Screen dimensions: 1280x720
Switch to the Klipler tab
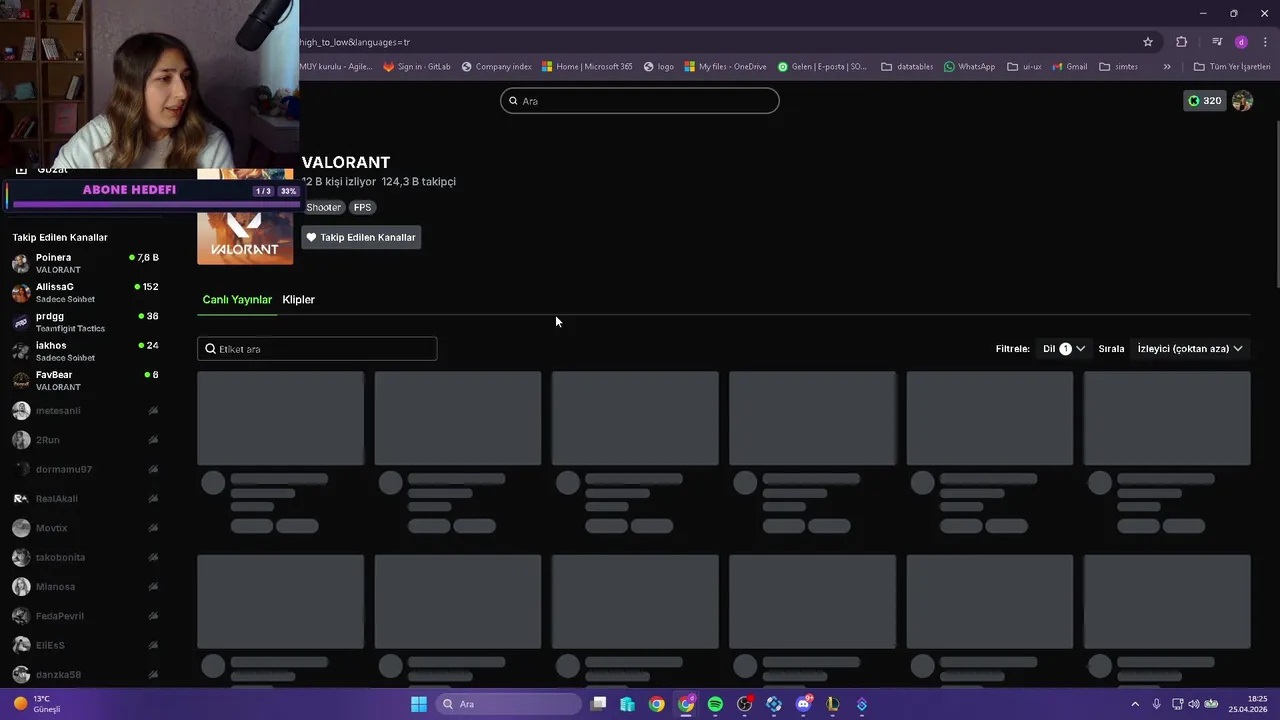298,299
